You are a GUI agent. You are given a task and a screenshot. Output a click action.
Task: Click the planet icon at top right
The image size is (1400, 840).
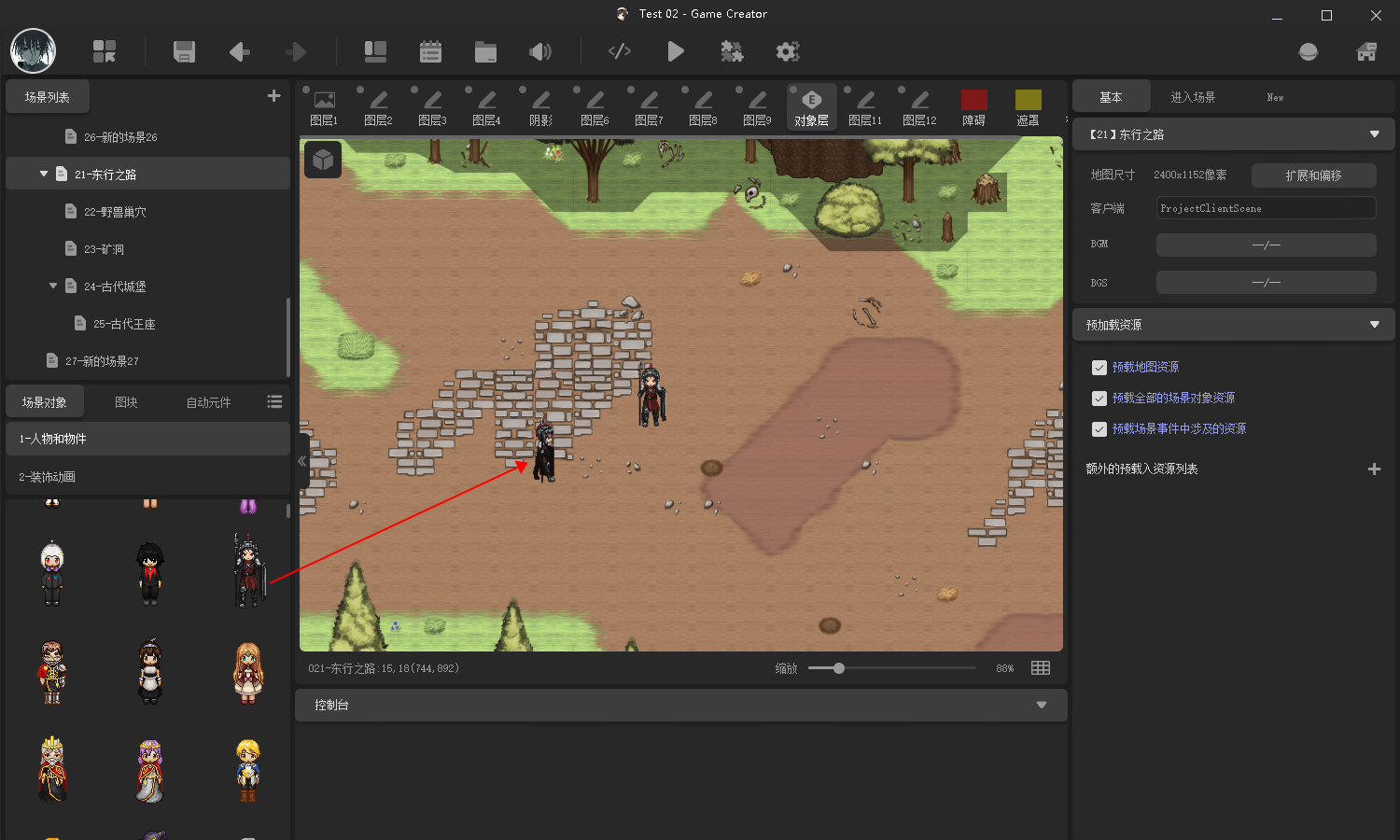(x=1309, y=51)
